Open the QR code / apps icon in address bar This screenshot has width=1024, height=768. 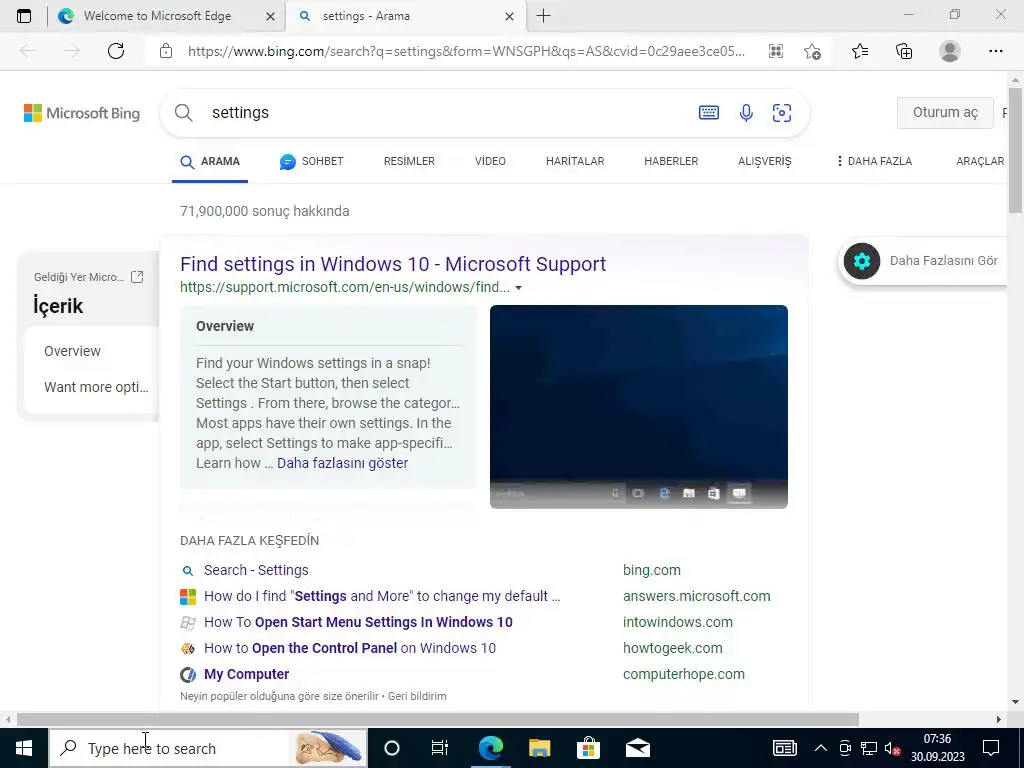coord(776,51)
